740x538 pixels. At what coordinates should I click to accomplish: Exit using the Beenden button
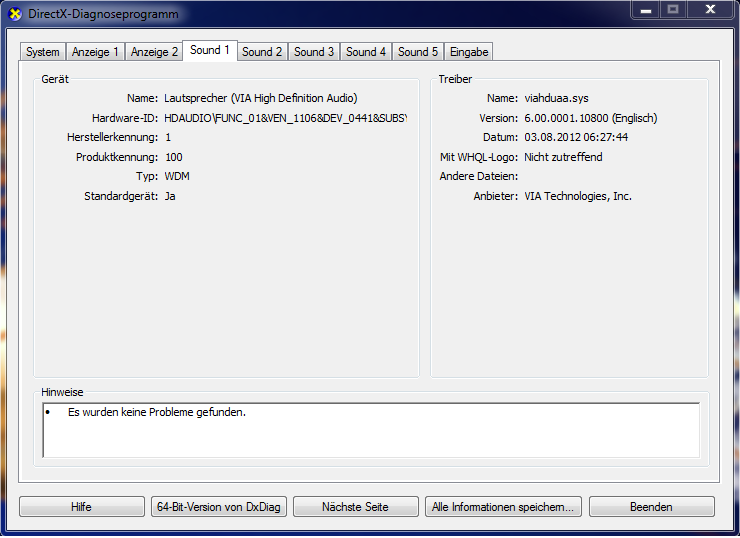click(x=651, y=507)
